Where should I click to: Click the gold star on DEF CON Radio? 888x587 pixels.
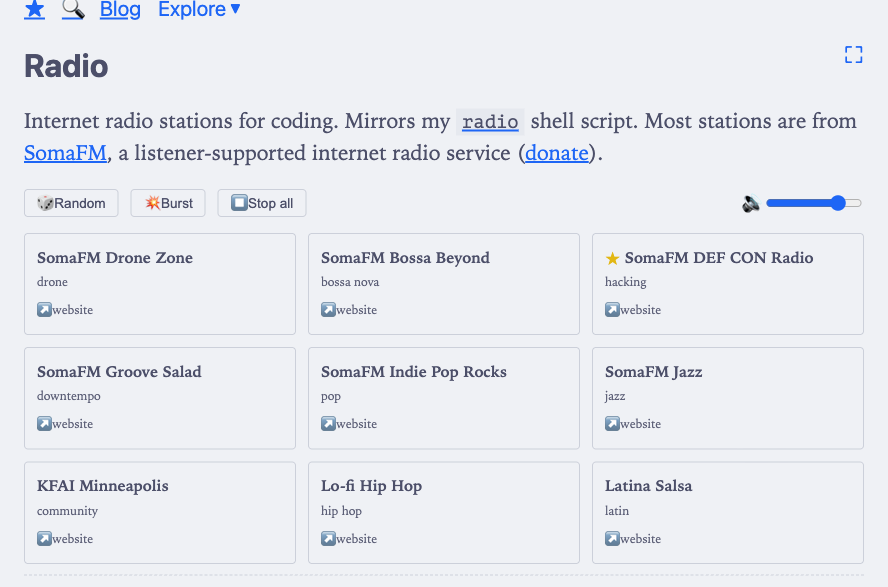coord(612,259)
